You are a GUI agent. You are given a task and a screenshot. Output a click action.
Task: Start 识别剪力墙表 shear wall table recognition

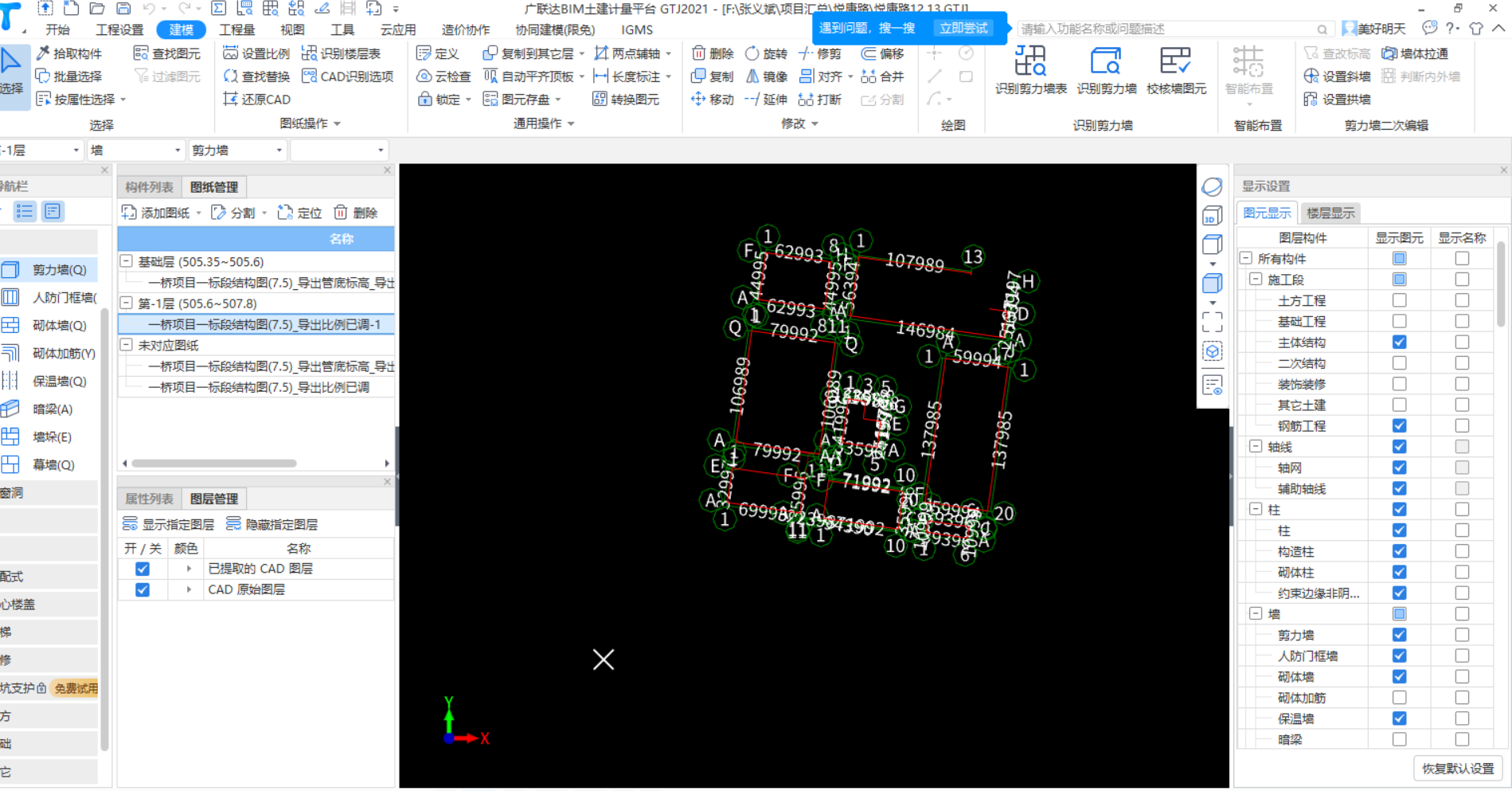(x=1030, y=70)
